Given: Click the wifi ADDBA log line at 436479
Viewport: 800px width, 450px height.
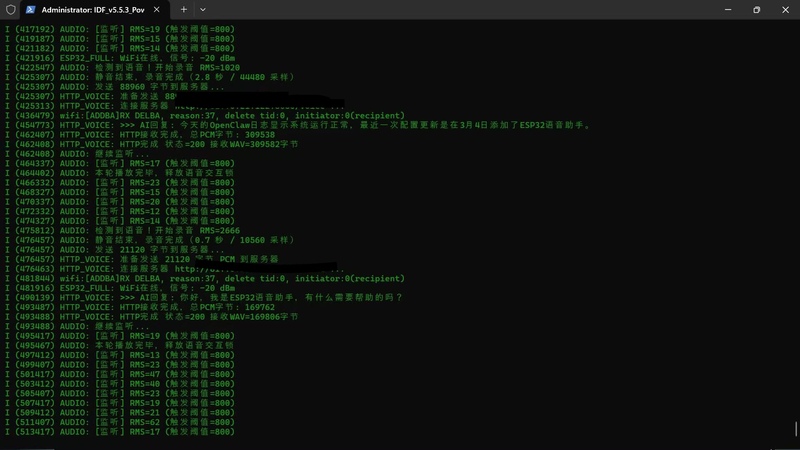Looking at the screenshot, I should point(205,116).
